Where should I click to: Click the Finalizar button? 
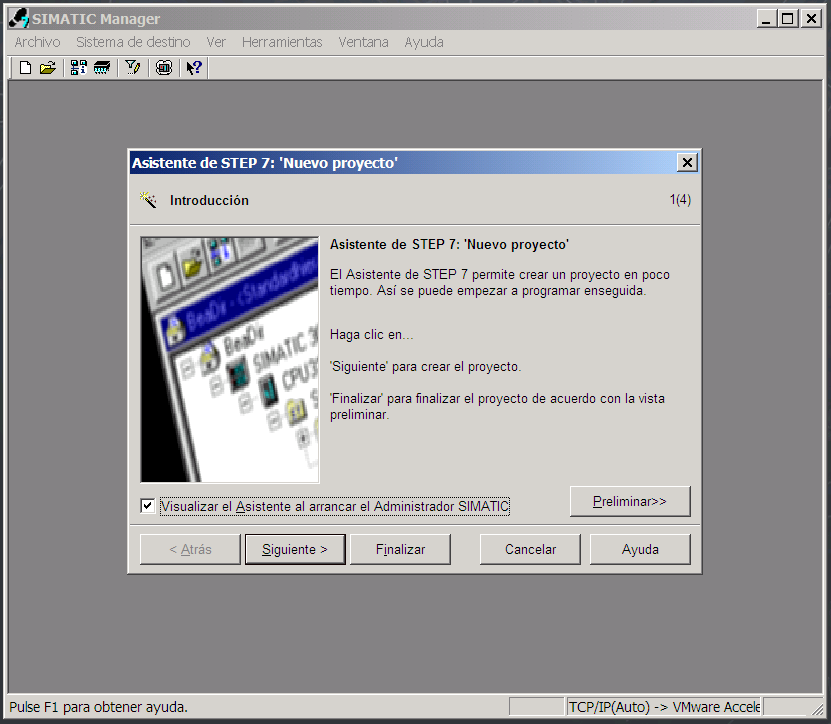coord(400,550)
